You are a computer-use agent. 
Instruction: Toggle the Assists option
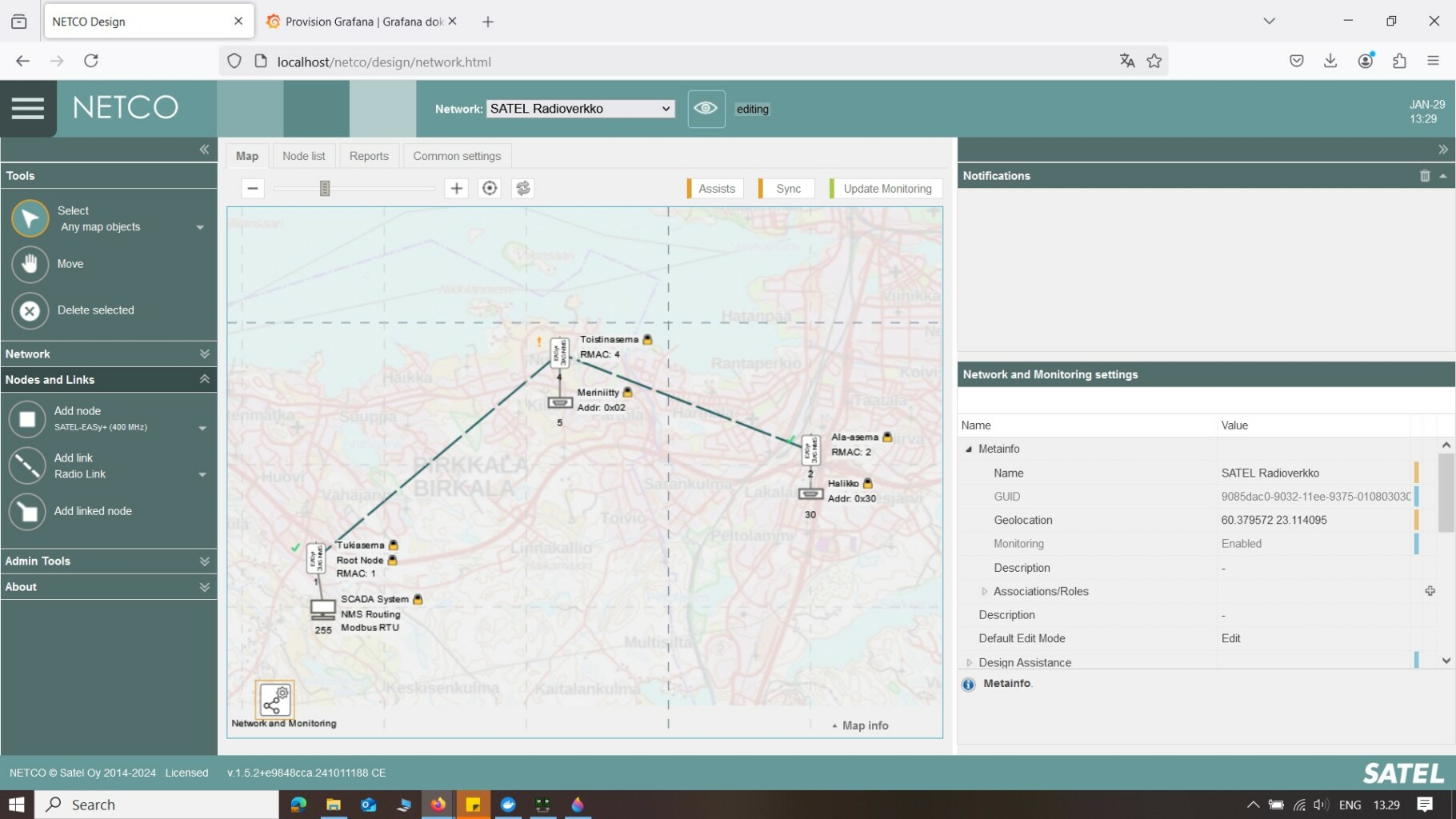tap(716, 189)
